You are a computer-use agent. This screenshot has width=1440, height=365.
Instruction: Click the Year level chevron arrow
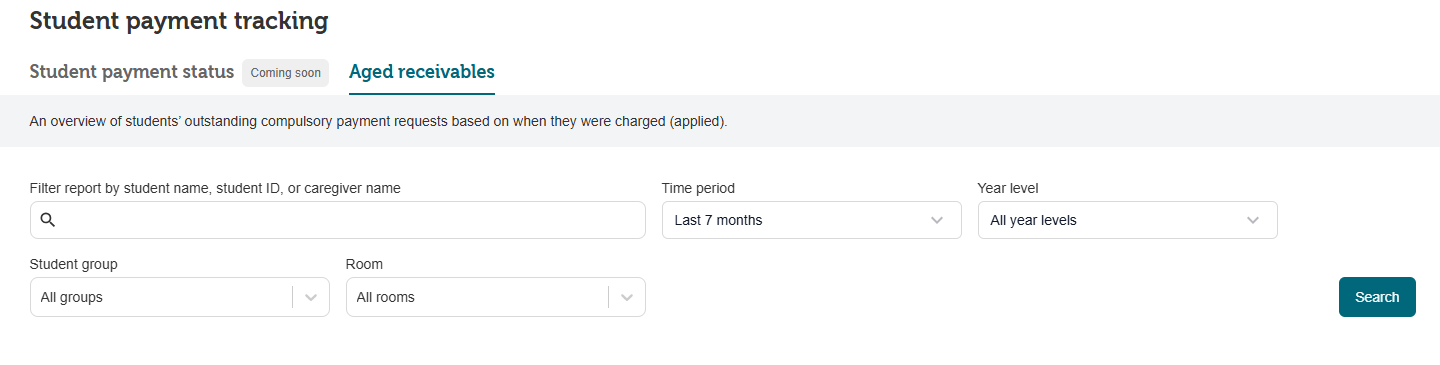[1253, 220]
